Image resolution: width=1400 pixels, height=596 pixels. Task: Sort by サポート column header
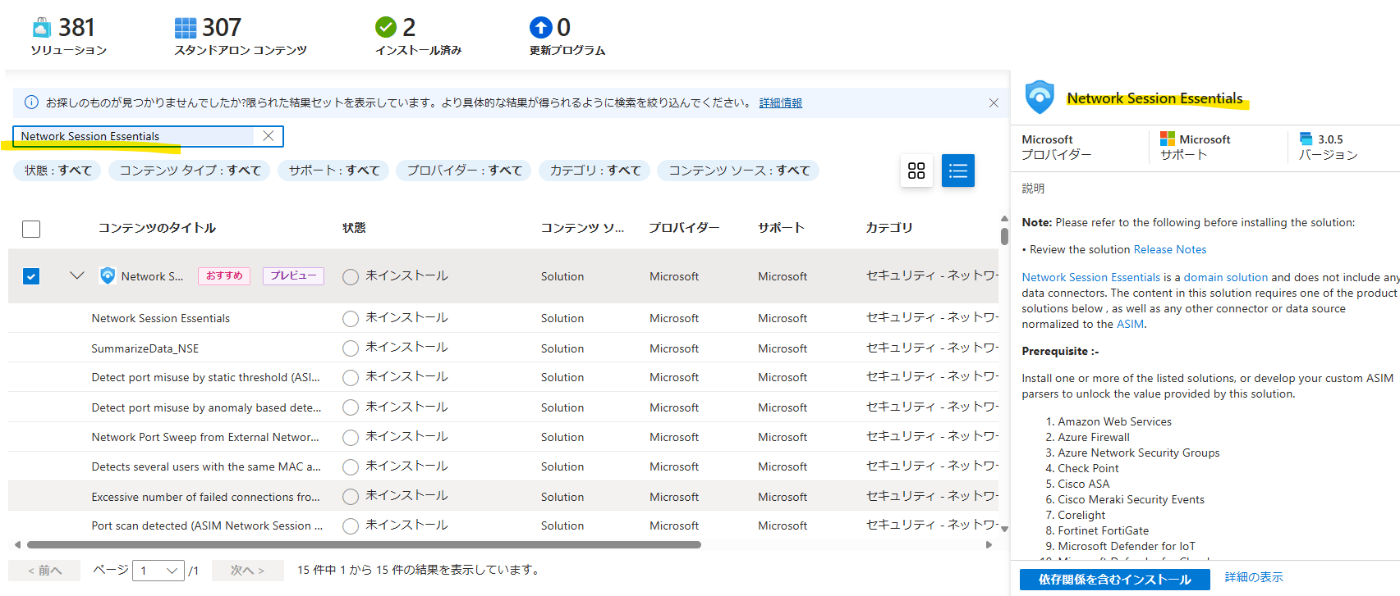(781, 228)
